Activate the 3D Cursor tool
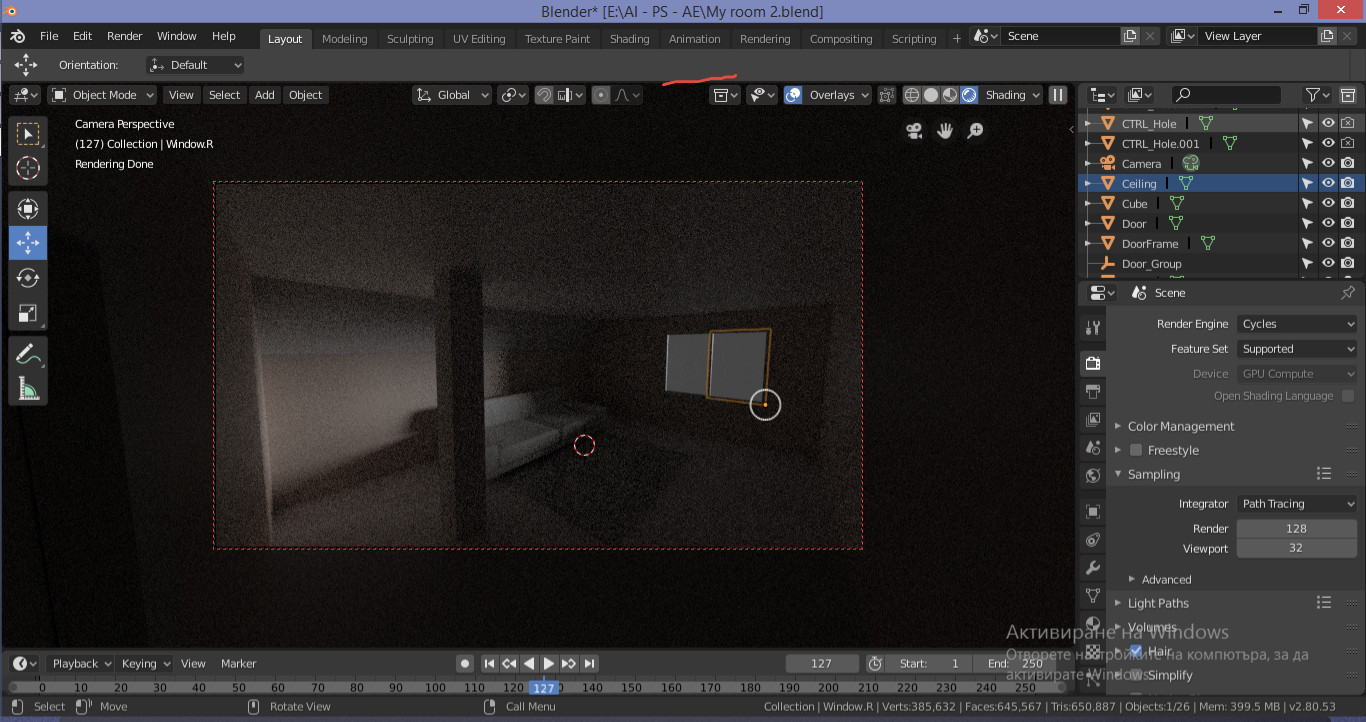The width and height of the screenshot is (1366, 722). click(x=28, y=168)
